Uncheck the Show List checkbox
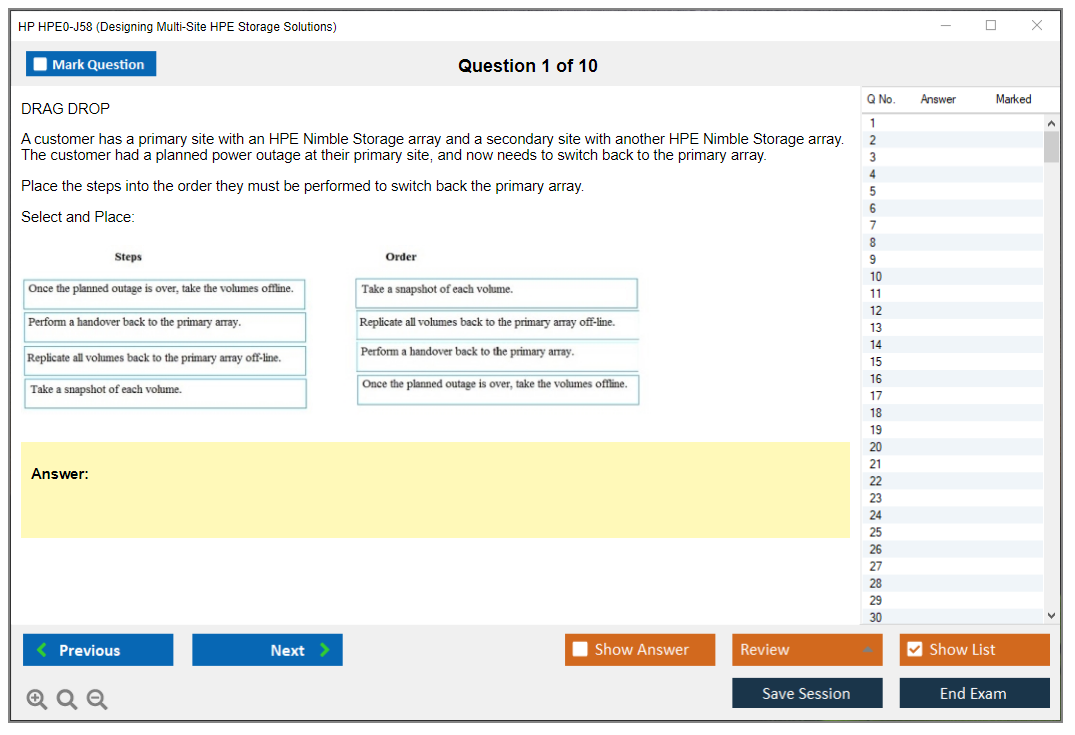Viewport: 1075px width, 735px height. [x=914, y=650]
